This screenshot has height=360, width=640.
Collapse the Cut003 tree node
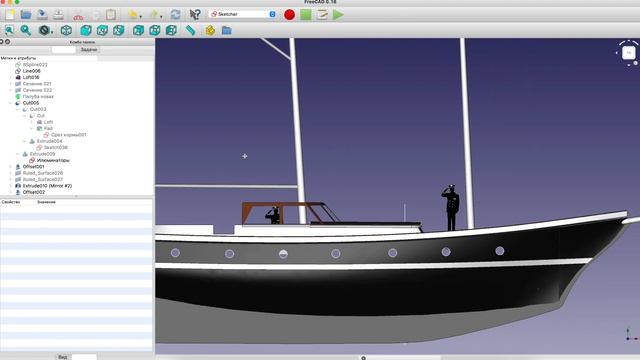[18, 109]
